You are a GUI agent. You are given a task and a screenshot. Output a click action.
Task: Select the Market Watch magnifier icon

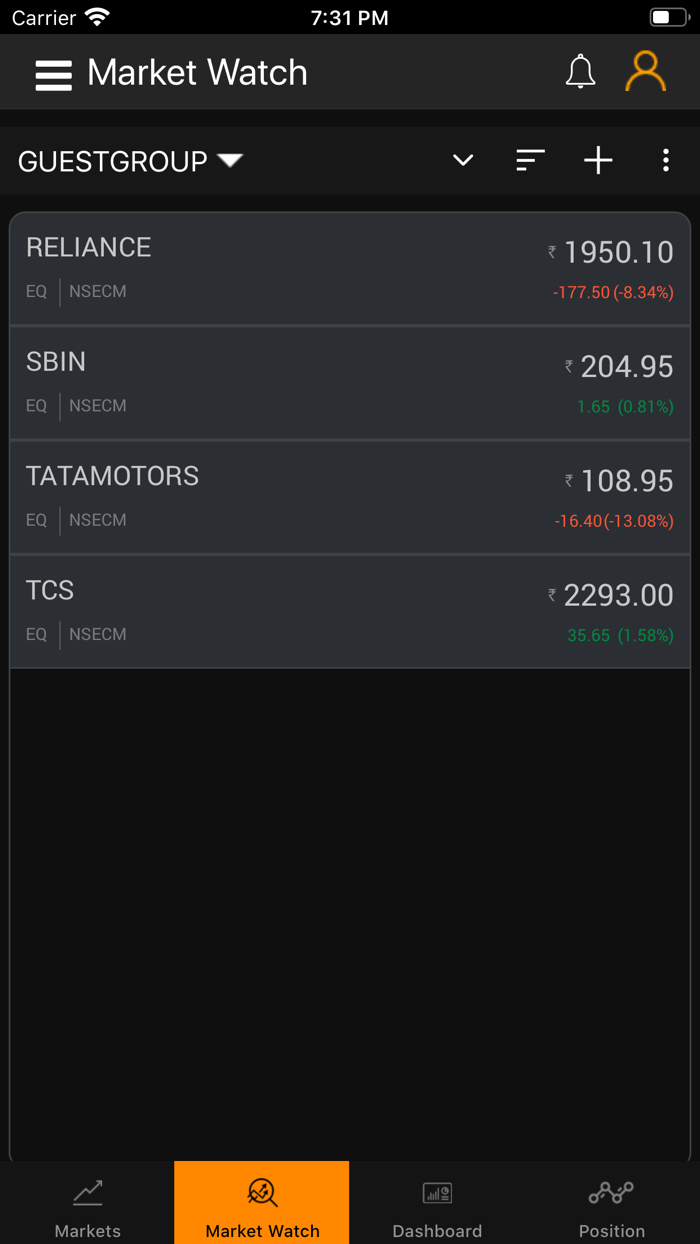click(x=261, y=1191)
